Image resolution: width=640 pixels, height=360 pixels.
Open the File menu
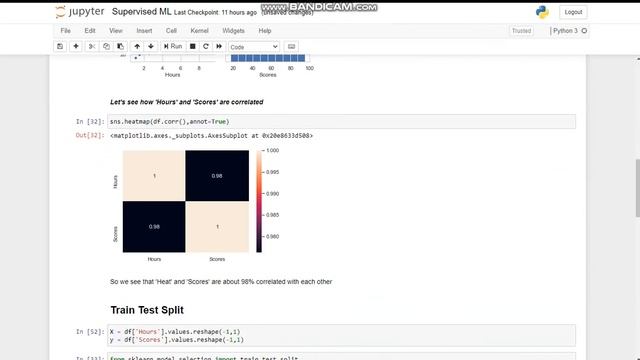pyautogui.click(x=65, y=31)
